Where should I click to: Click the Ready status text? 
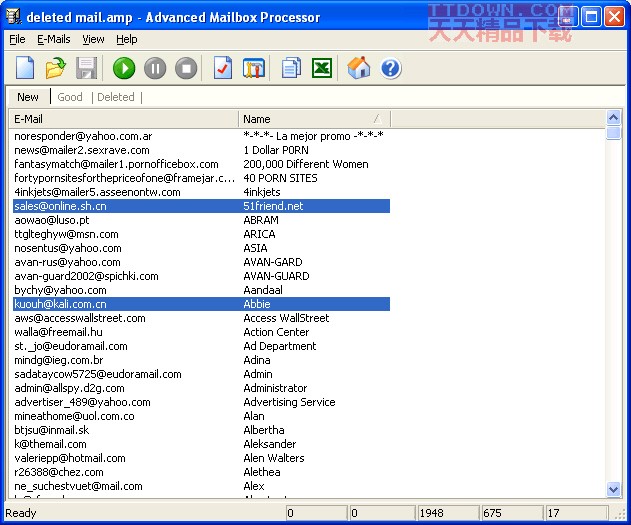point(21,513)
